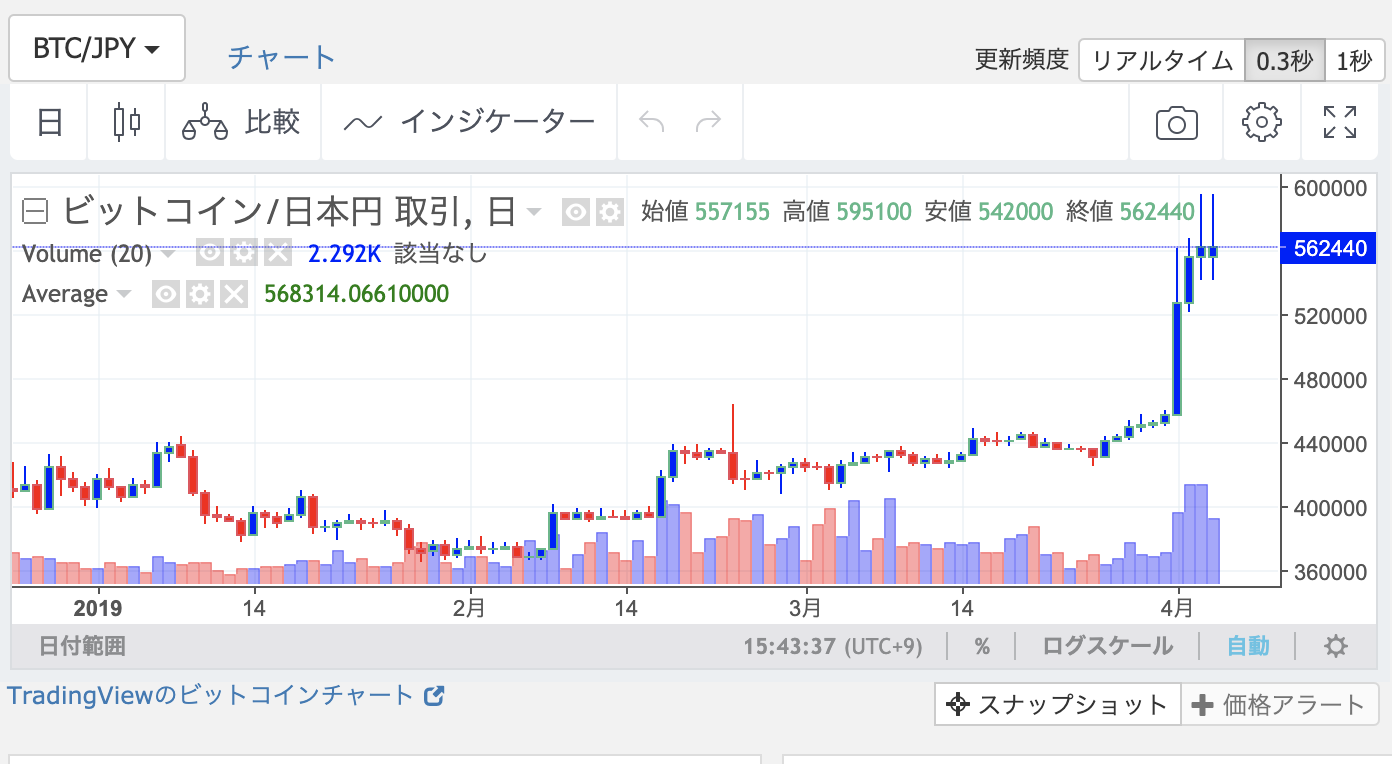Click the 2019 time axis label

click(x=97, y=607)
